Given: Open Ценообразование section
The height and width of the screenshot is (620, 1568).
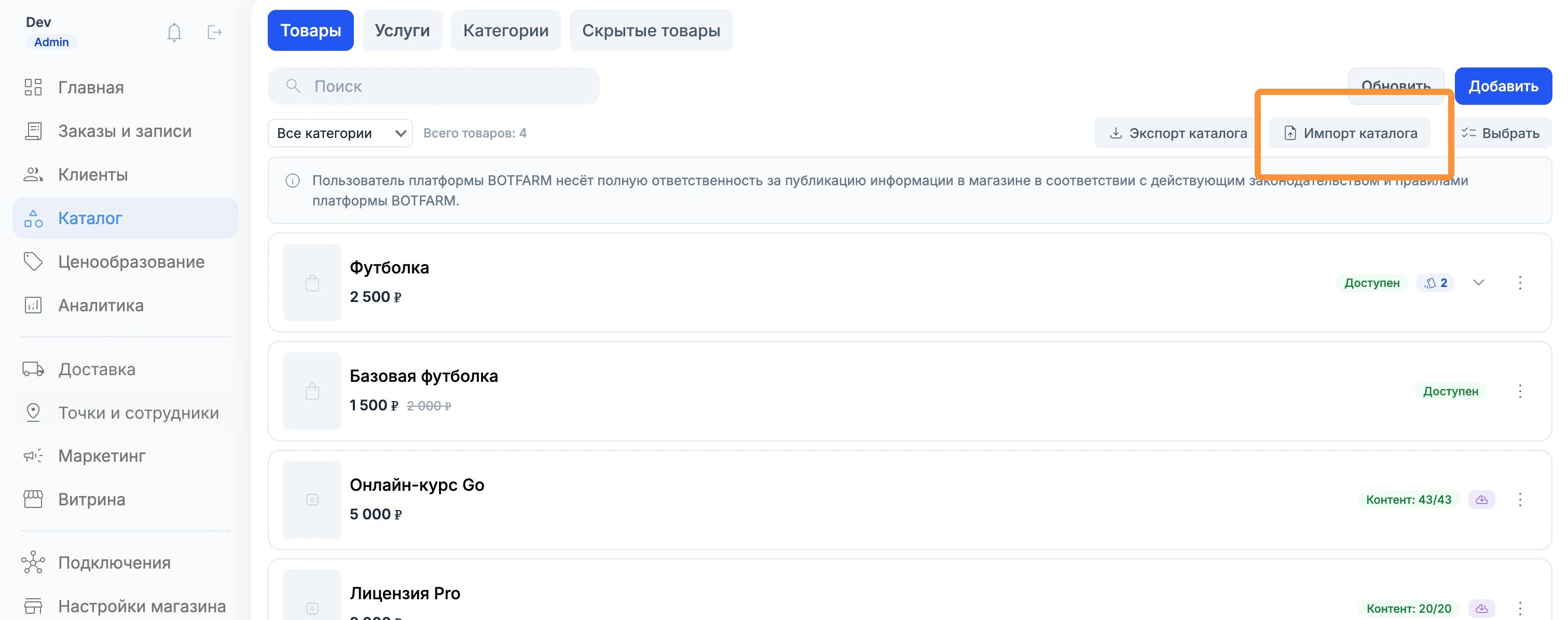Looking at the screenshot, I should 125,261.
